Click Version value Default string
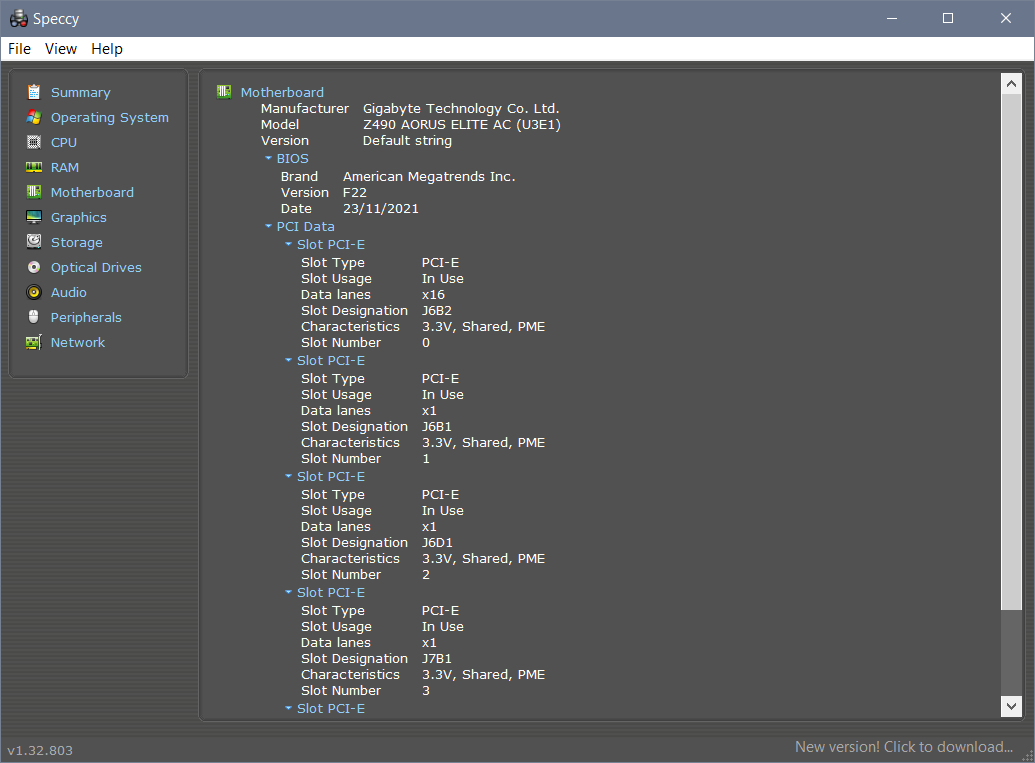1035x763 pixels. click(407, 141)
